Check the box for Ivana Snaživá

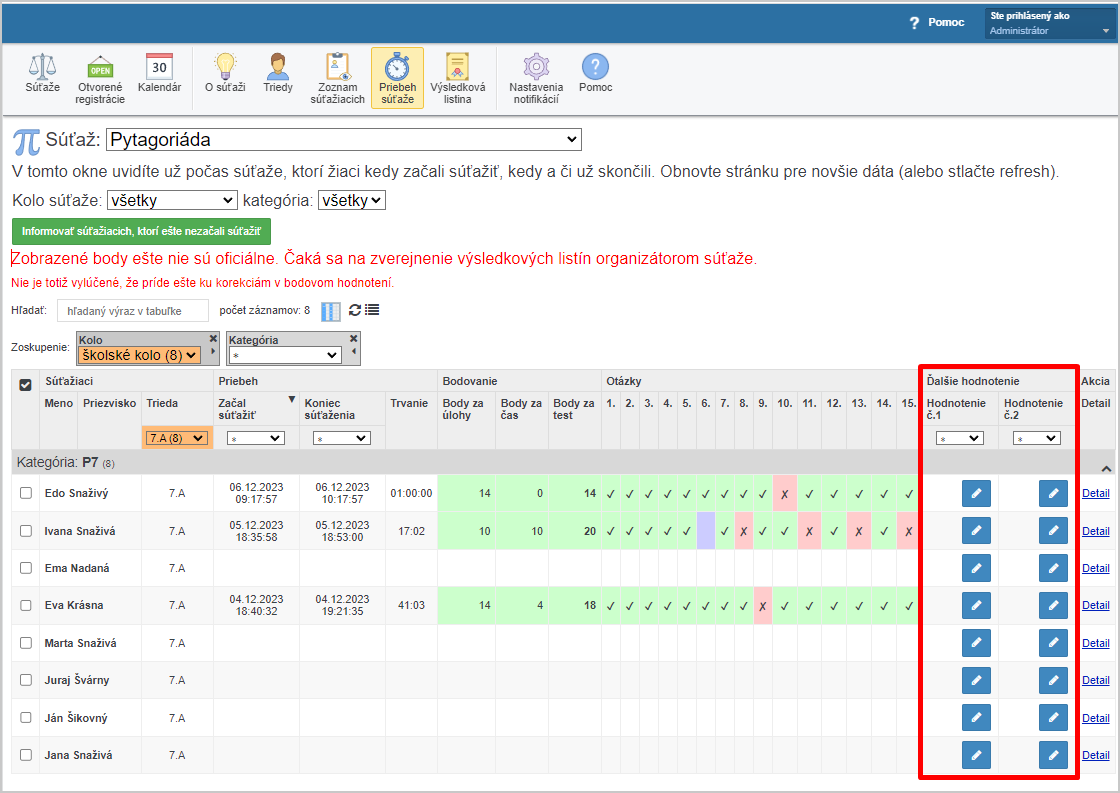[x=26, y=531]
